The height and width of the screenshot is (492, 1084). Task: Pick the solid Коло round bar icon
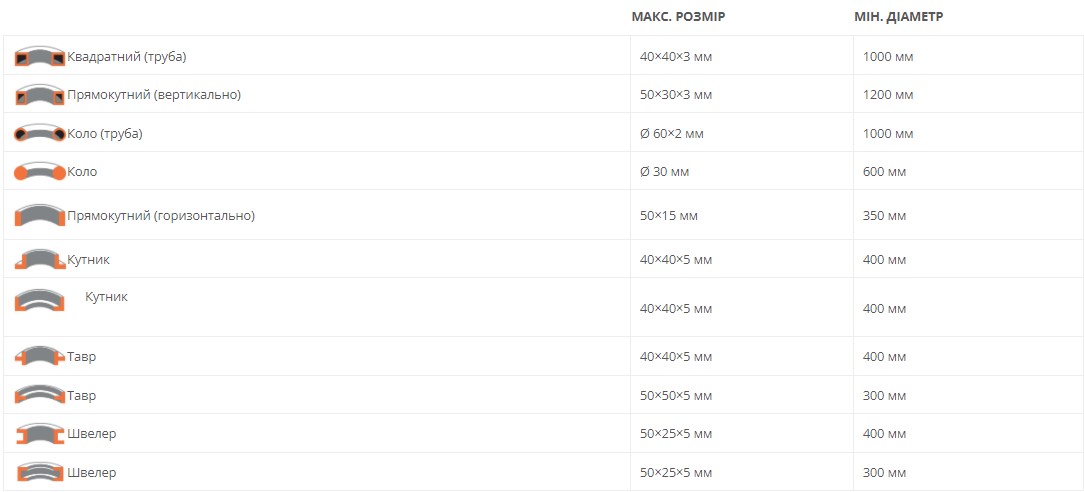pyautogui.click(x=40, y=172)
